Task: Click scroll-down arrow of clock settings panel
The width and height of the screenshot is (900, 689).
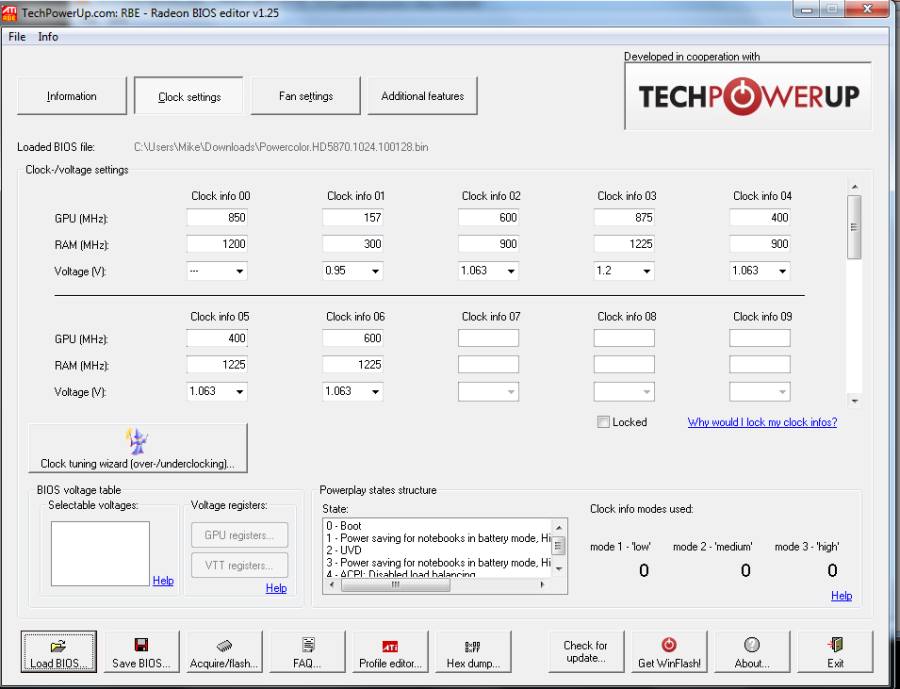Action: click(854, 401)
